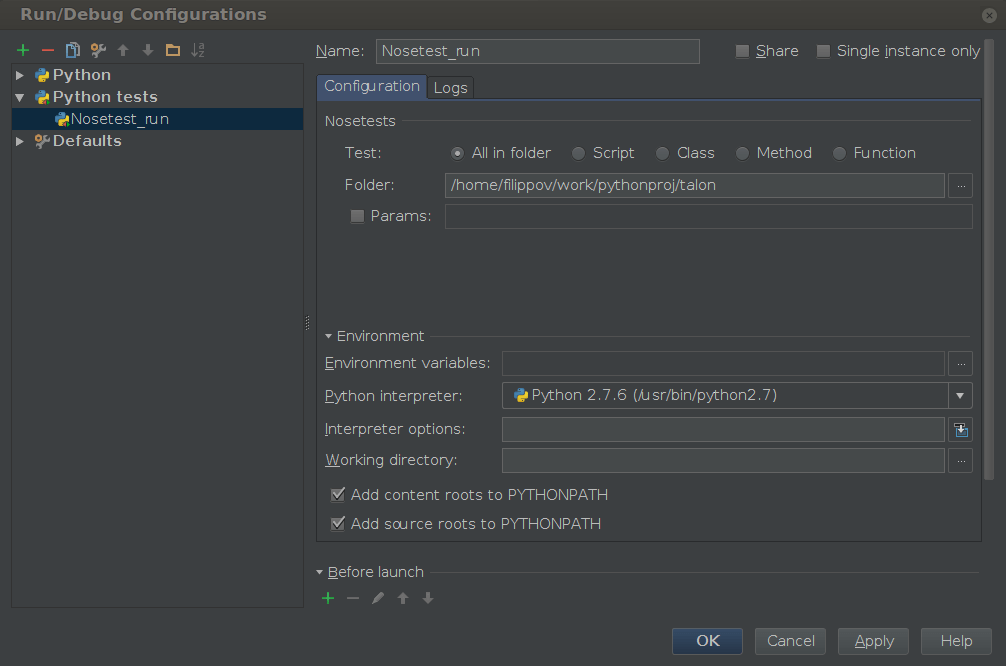Select the Script test radio button
Image resolution: width=1006 pixels, height=666 pixels.
577,153
